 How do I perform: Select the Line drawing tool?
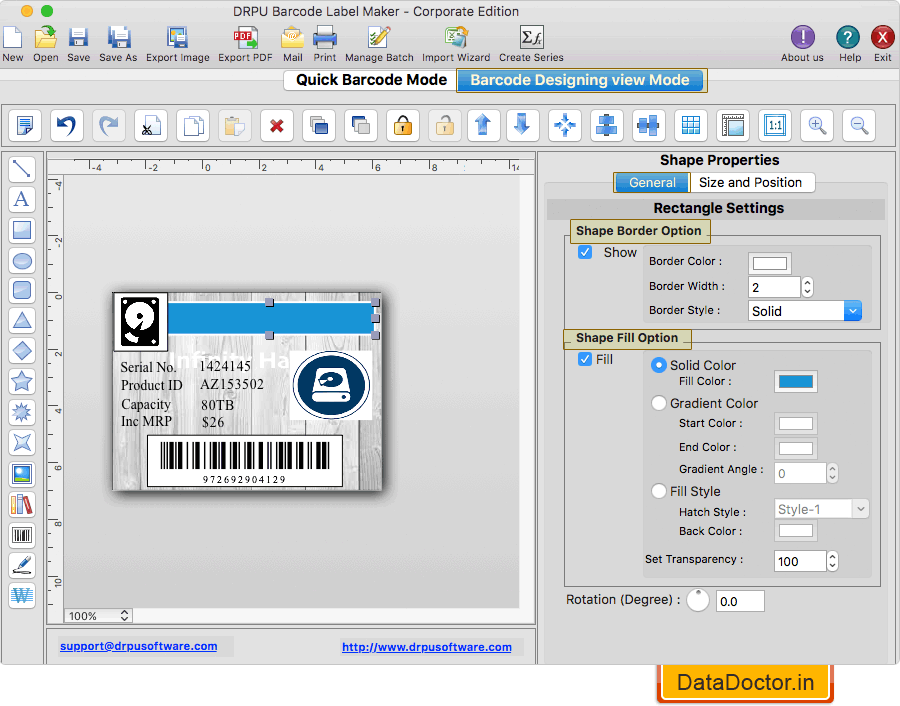[22, 169]
